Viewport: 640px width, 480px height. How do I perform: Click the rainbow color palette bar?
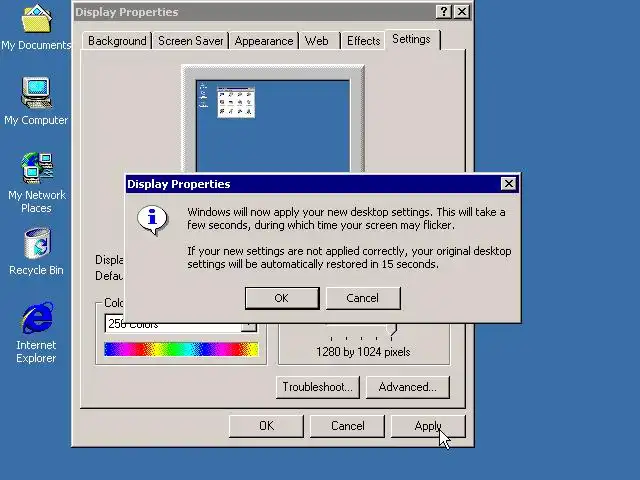181,349
